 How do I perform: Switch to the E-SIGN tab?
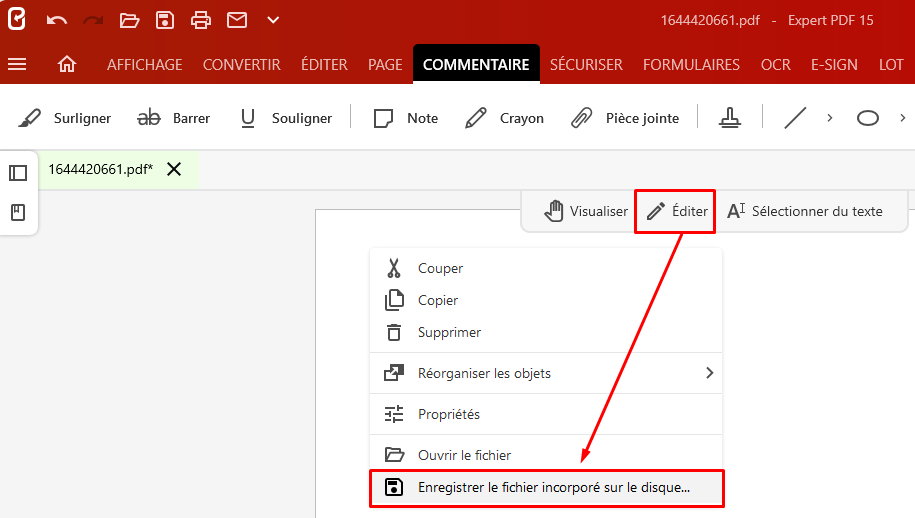coord(834,65)
